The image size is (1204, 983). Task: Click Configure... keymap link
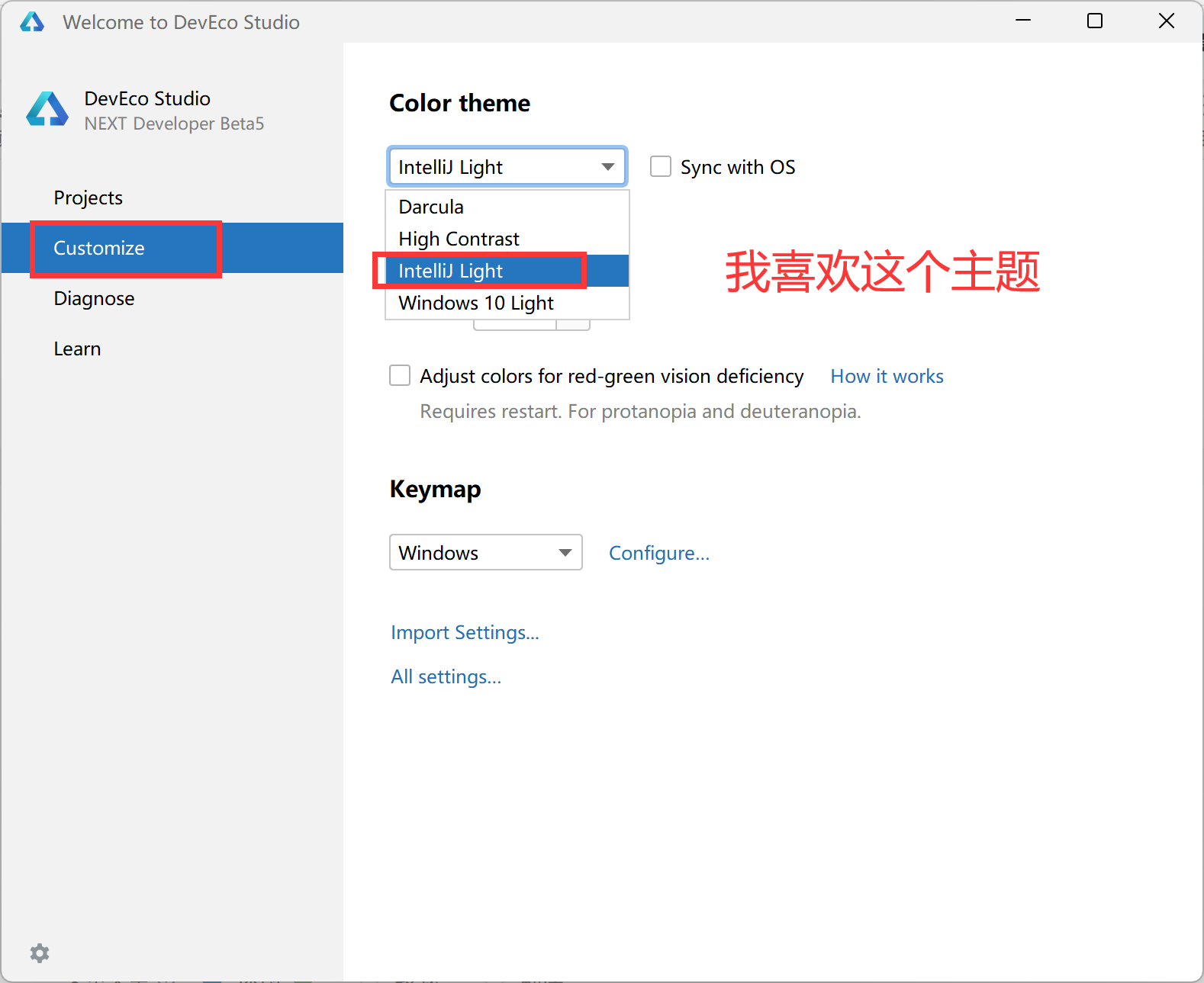[x=659, y=553]
